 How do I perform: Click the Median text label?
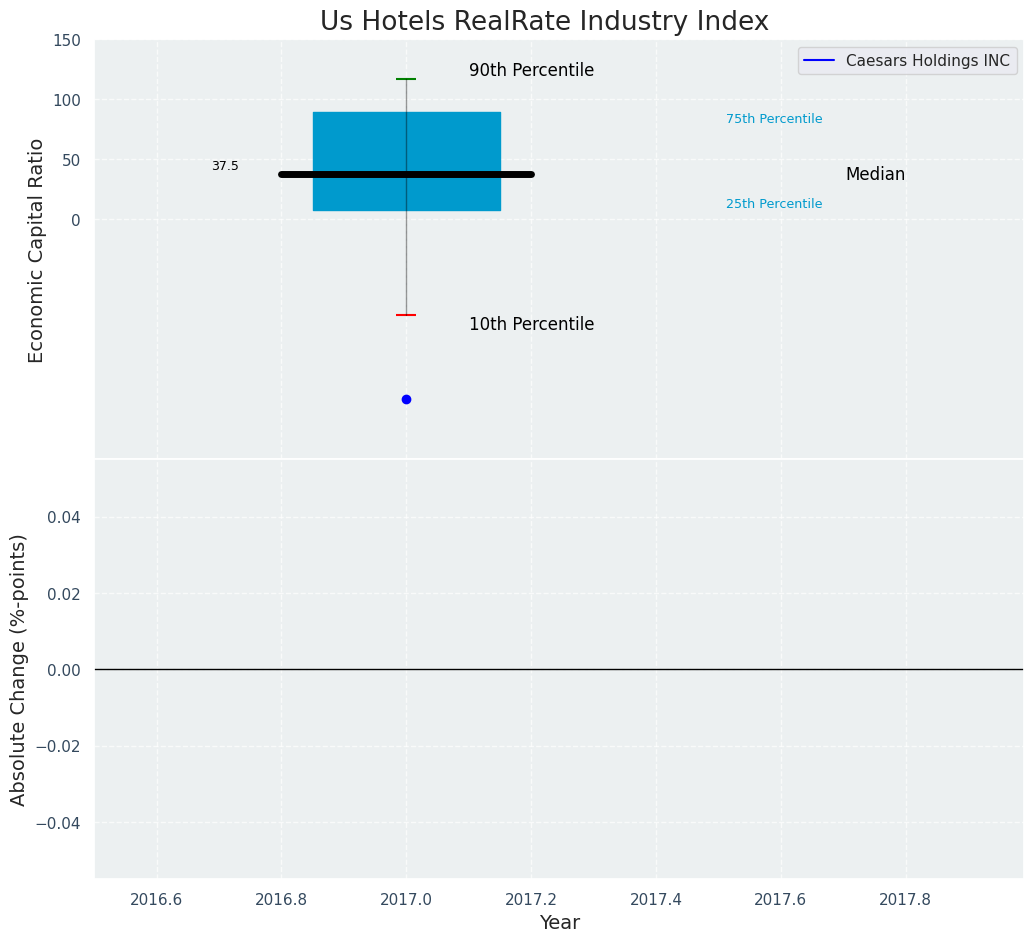[875, 175]
